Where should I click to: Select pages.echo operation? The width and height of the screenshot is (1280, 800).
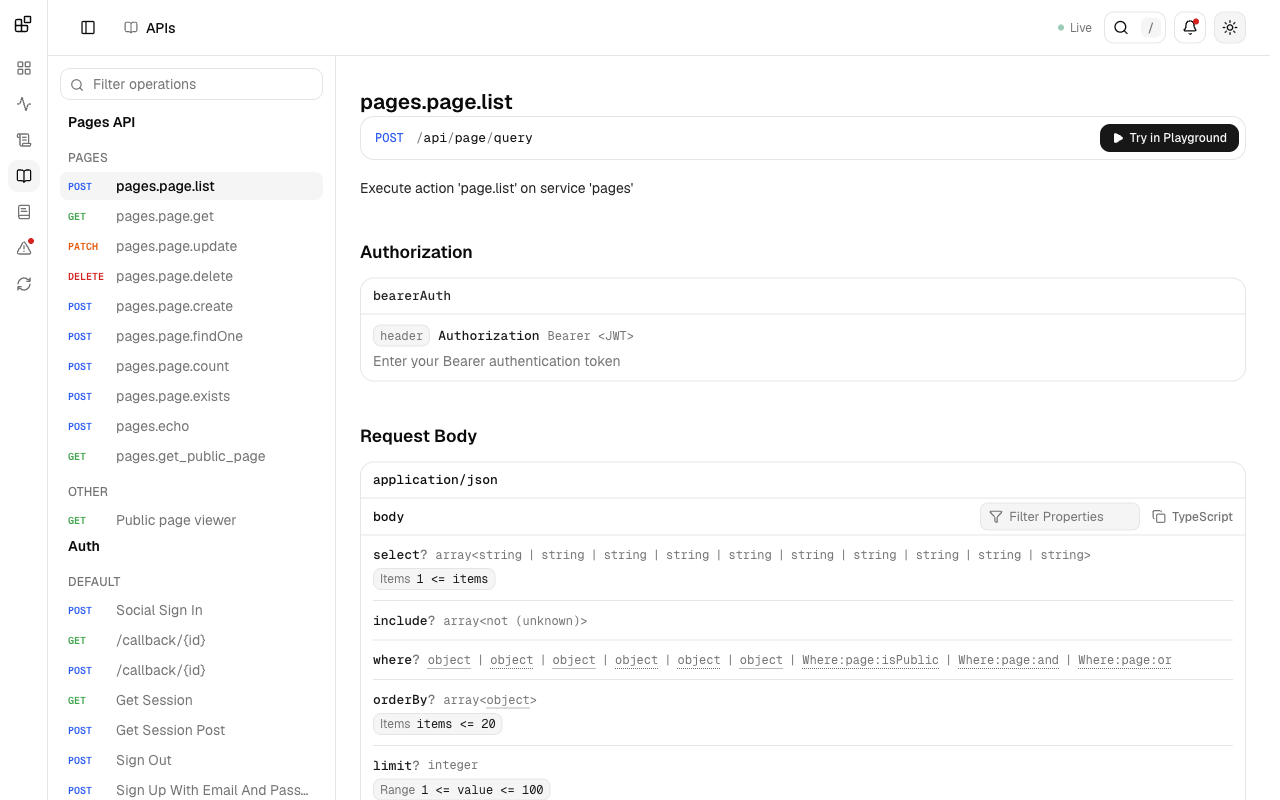(192, 426)
